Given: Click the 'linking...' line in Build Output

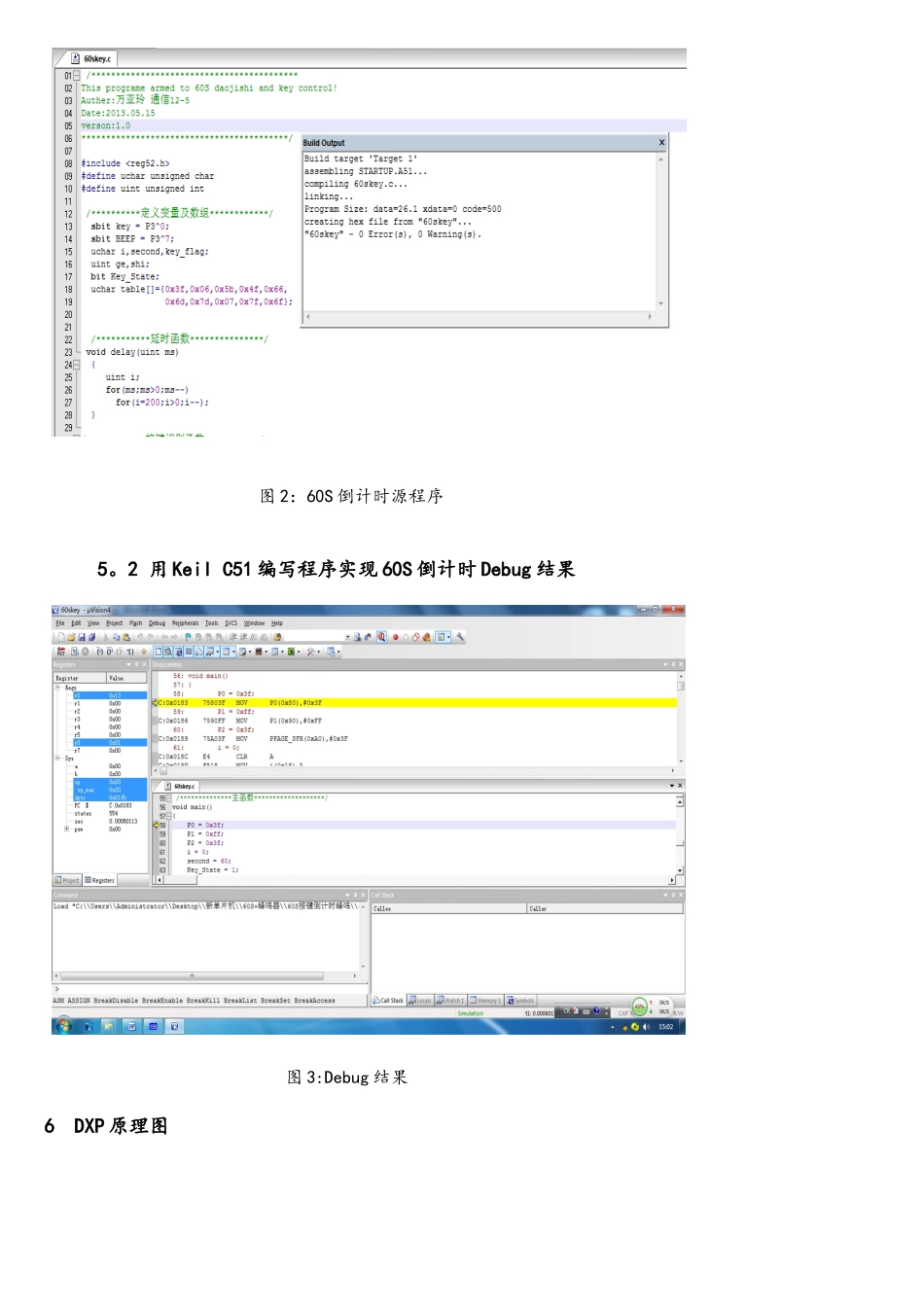Looking at the screenshot, I should (329, 196).
